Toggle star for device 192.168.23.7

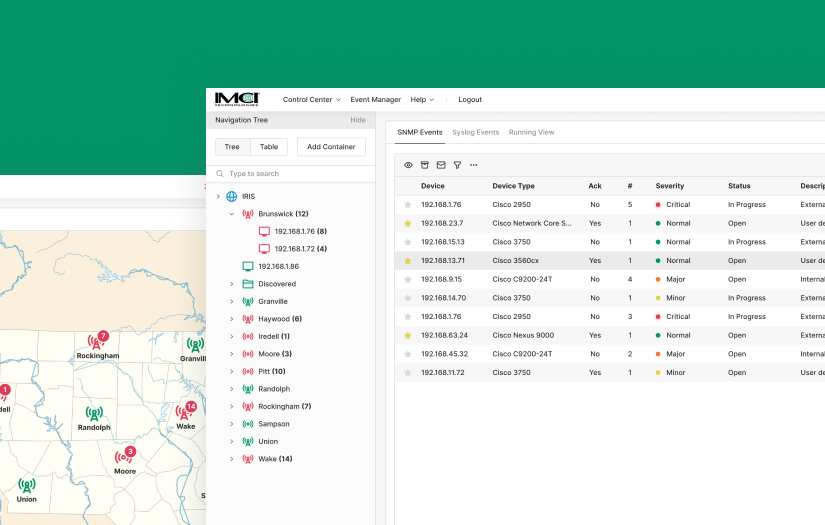(407, 223)
